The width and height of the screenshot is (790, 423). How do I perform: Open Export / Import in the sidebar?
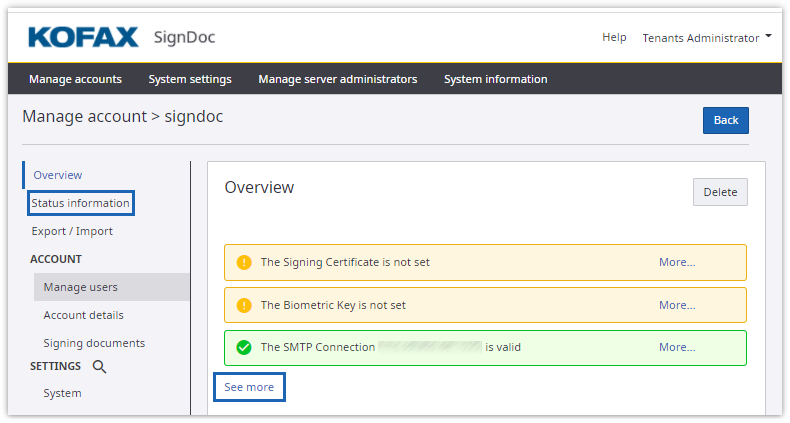[72, 231]
